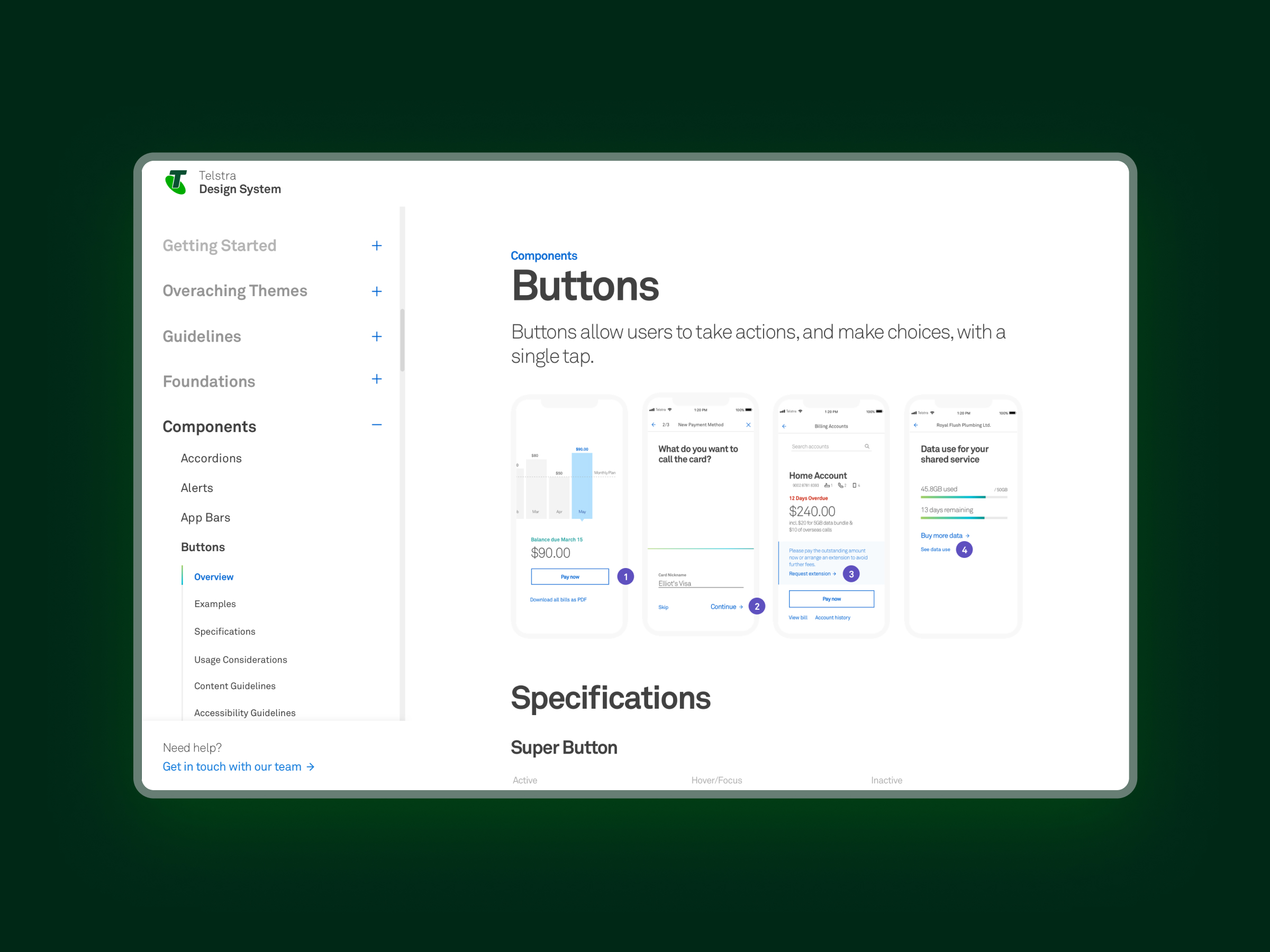The width and height of the screenshot is (1270, 952).
Task: Expand the Guidelines section
Action: tap(377, 336)
